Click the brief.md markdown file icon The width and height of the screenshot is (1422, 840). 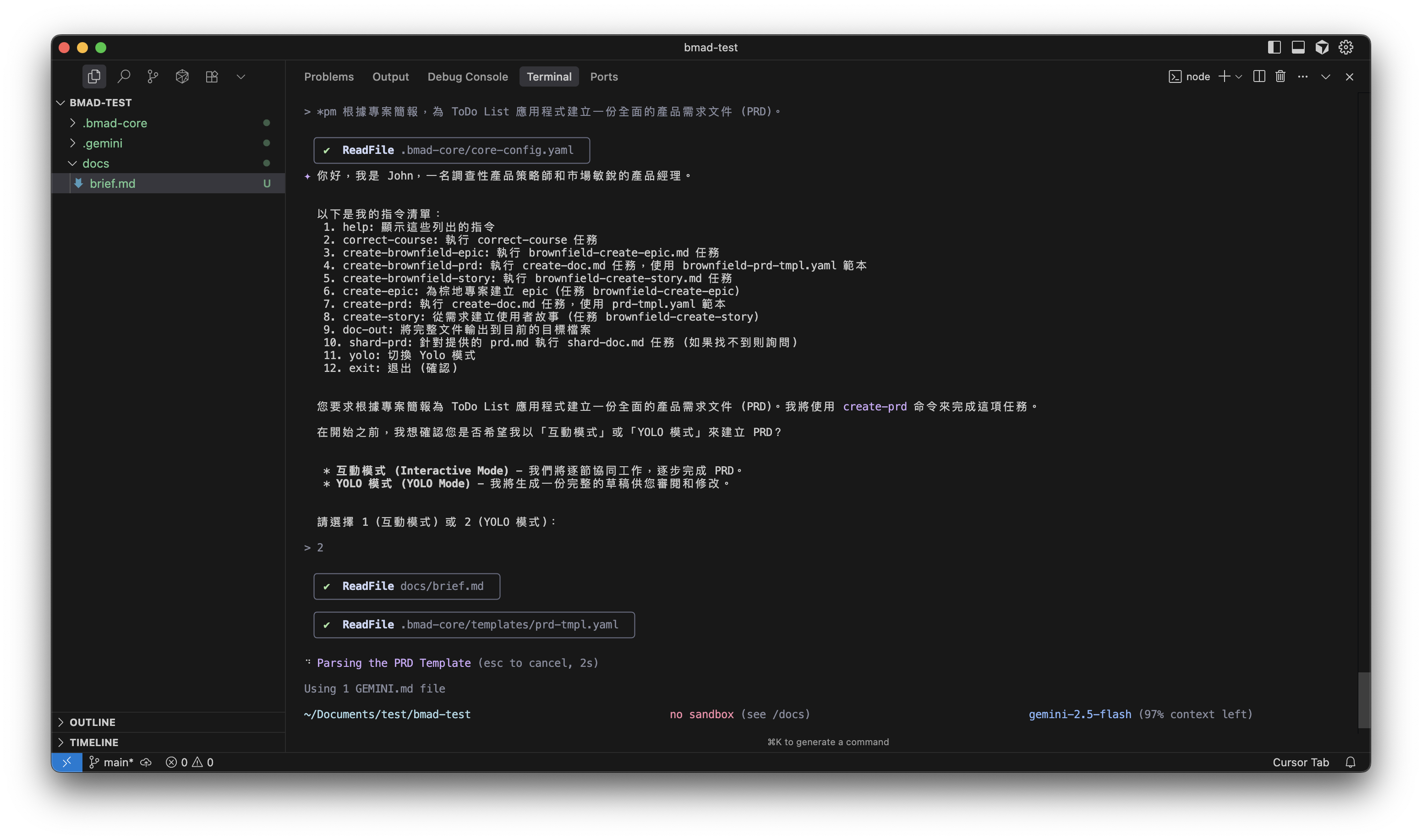point(79,183)
